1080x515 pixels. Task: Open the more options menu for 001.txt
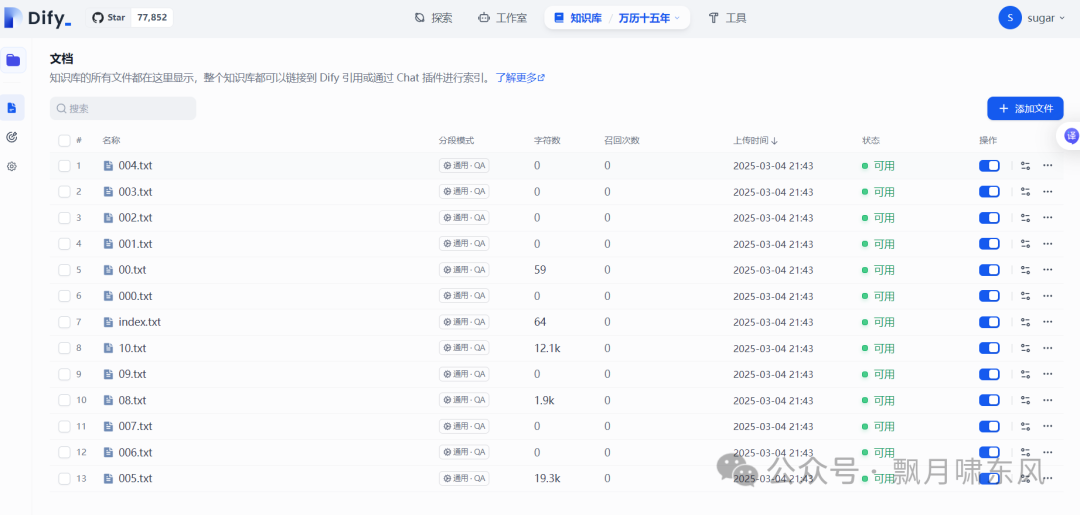tap(1048, 244)
